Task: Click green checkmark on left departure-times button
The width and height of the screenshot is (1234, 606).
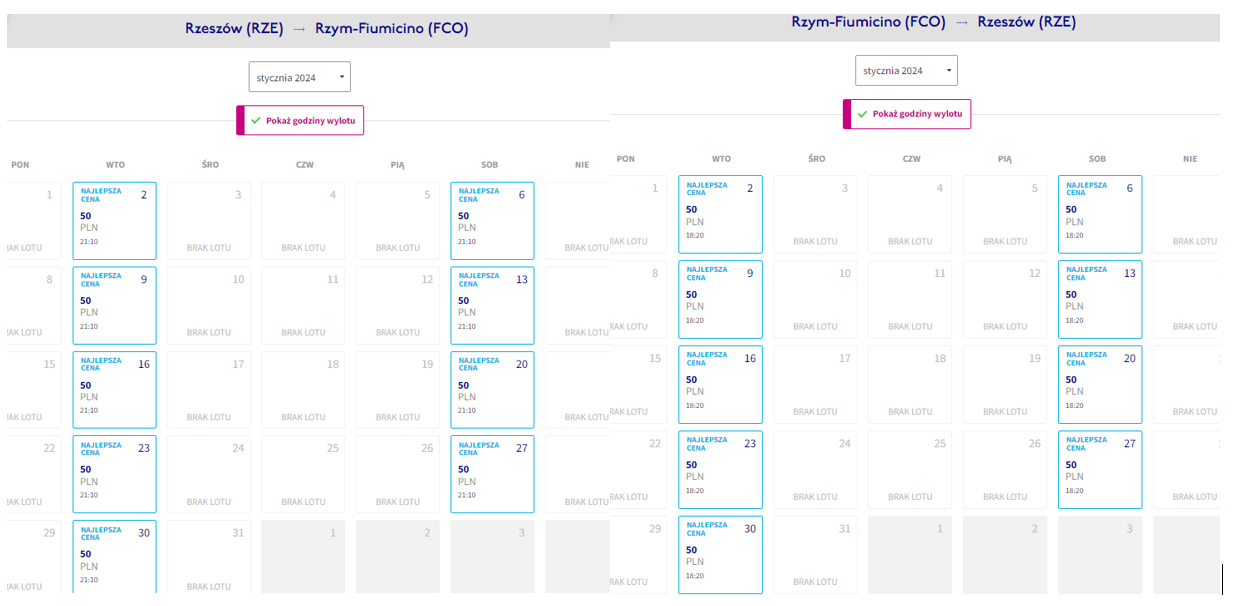Action: coord(256,120)
